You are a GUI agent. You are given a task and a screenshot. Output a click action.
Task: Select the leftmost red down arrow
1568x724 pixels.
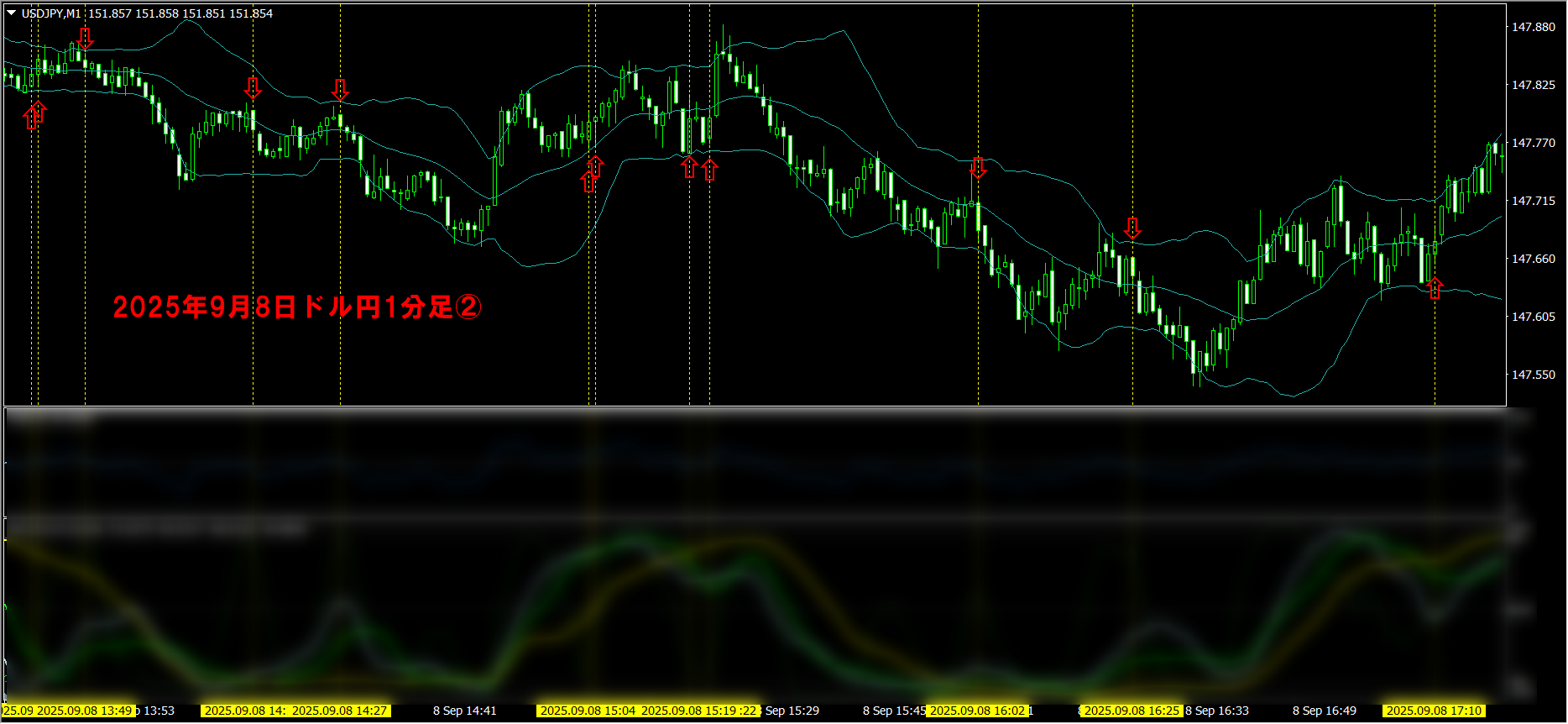coord(85,38)
